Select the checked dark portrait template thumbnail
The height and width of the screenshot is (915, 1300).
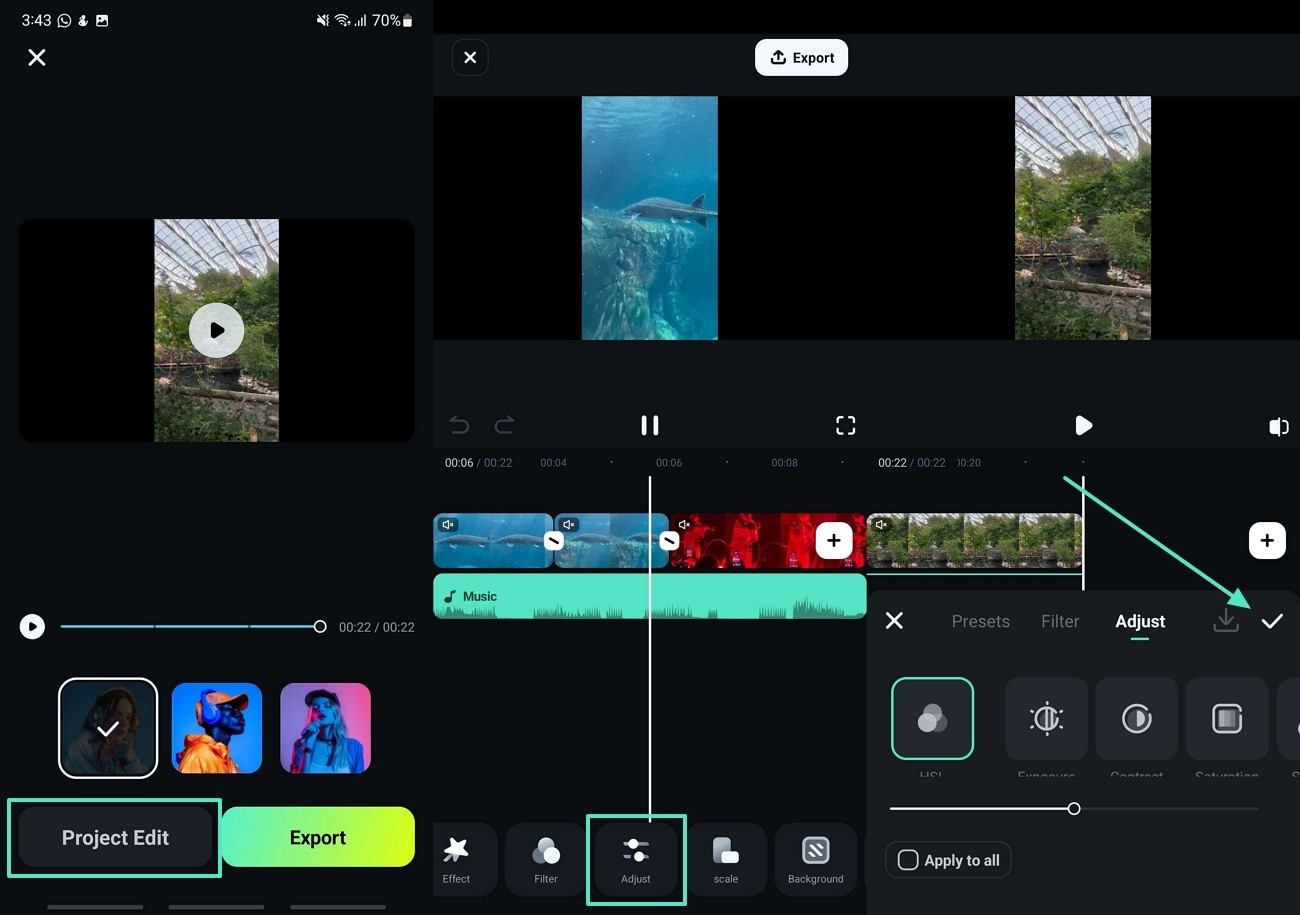108,728
